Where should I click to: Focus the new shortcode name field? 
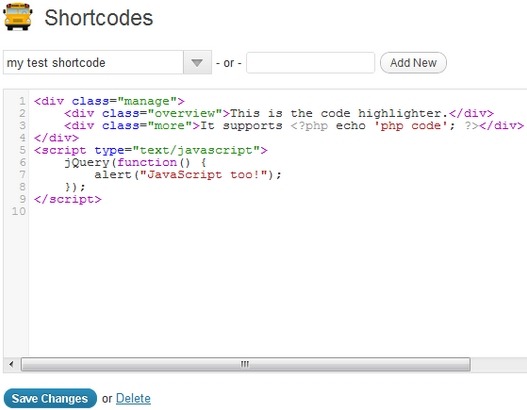click(310, 63)
